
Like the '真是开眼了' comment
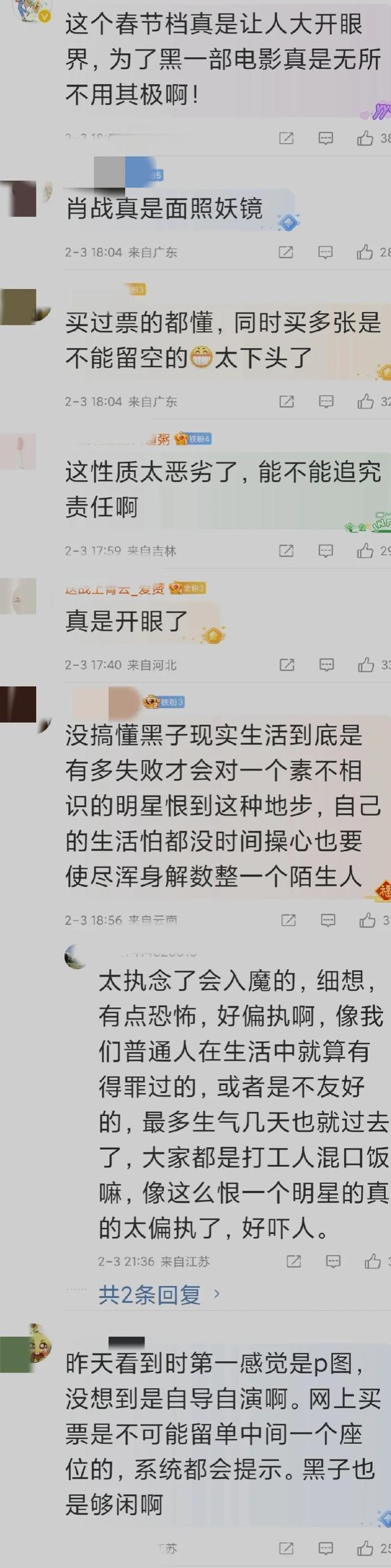click(x=365, y=664)
